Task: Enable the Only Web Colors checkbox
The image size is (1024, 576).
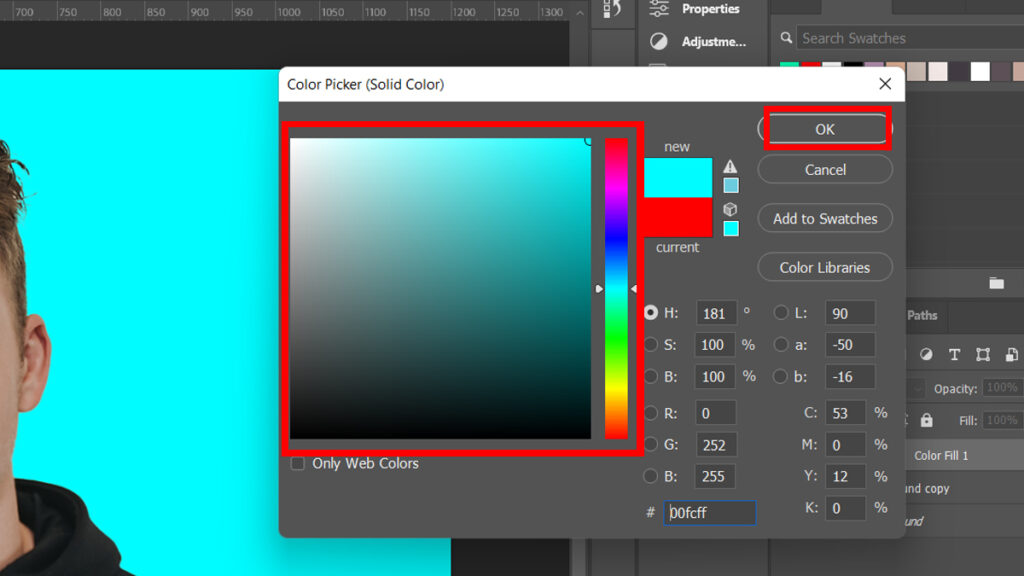Action: click(x=298, y=464)
